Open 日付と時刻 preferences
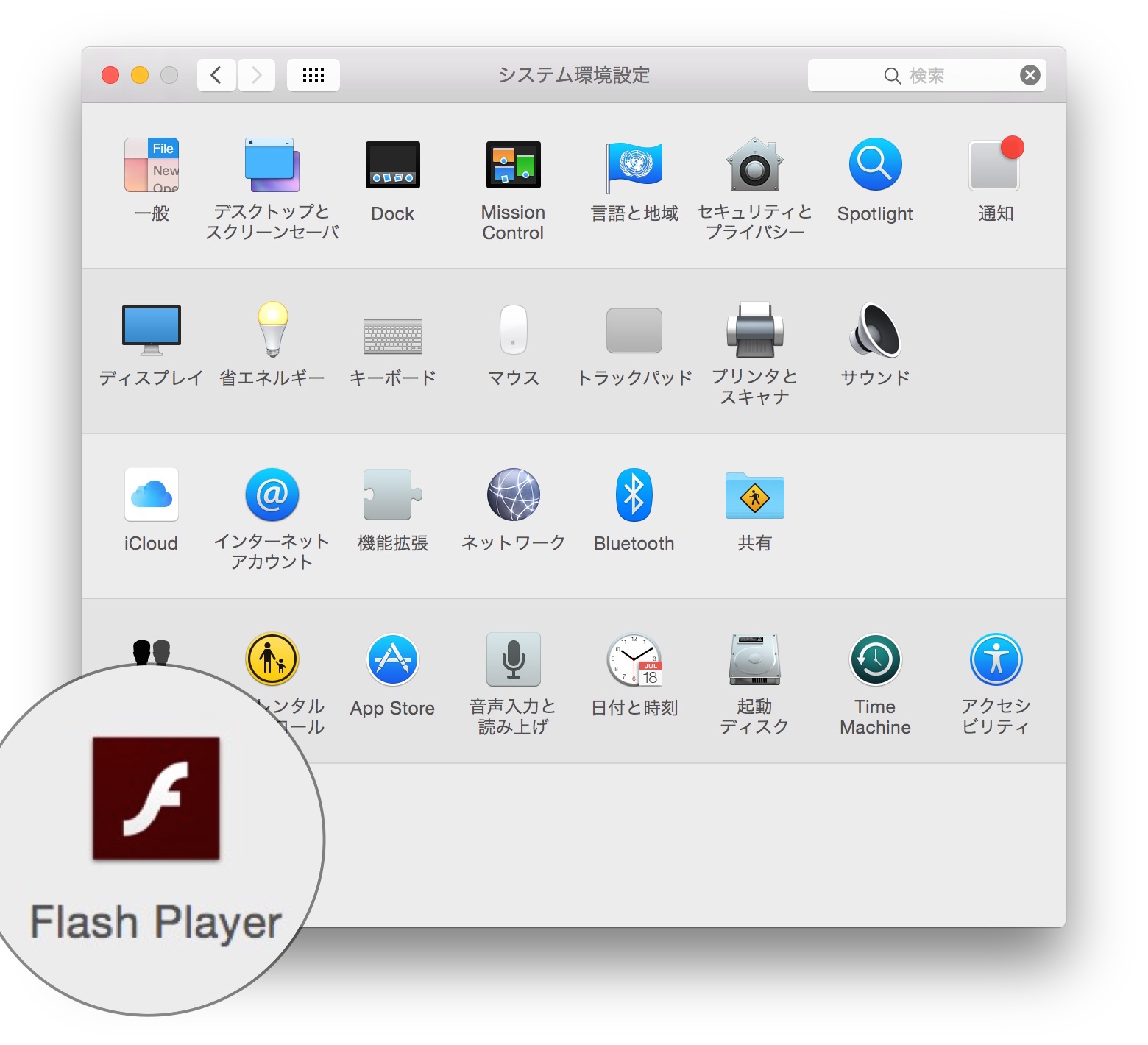 pyautogui.click(x=634, y=660)
